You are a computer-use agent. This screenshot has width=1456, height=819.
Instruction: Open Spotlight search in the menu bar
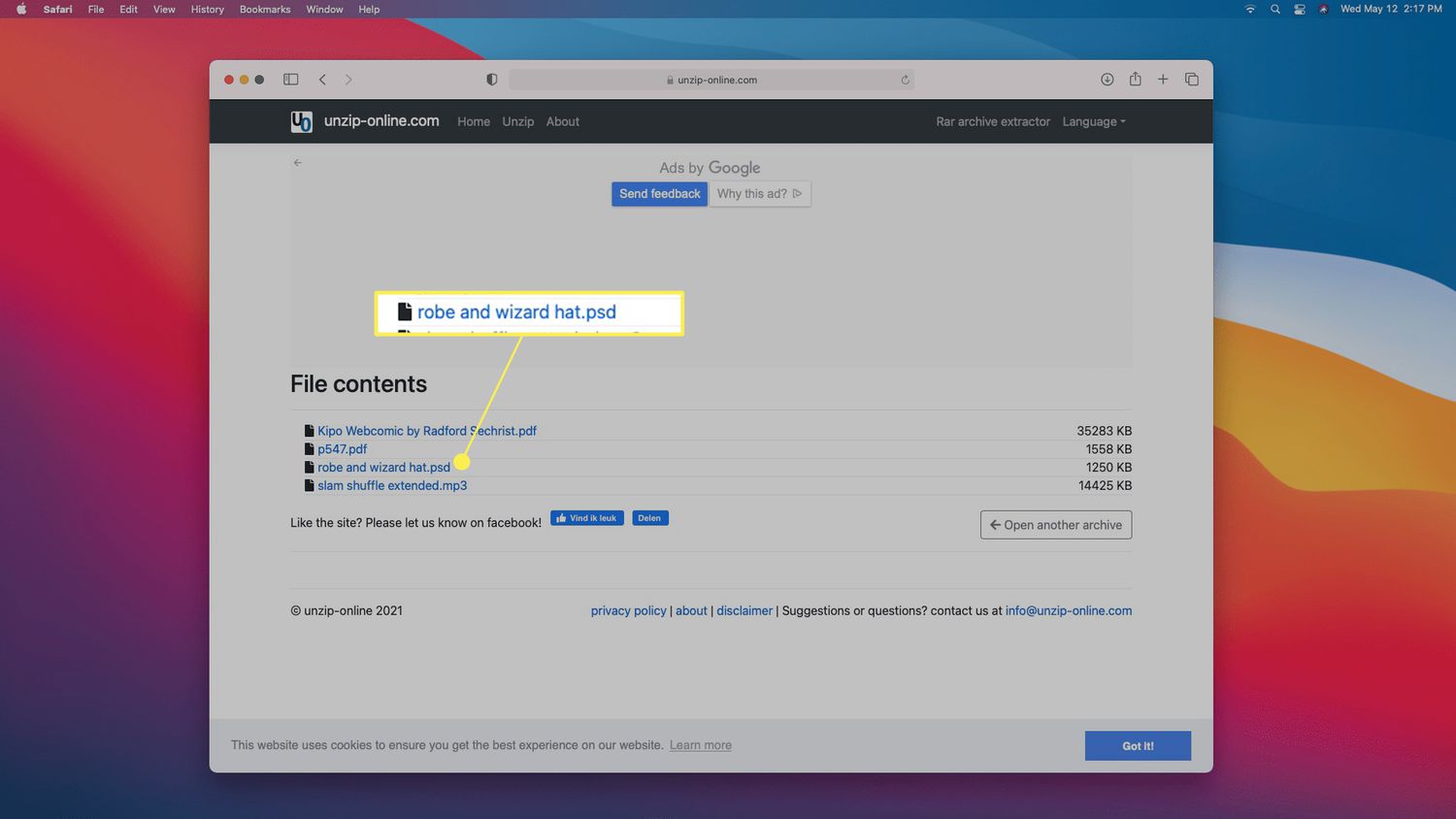pos(1274,10)
